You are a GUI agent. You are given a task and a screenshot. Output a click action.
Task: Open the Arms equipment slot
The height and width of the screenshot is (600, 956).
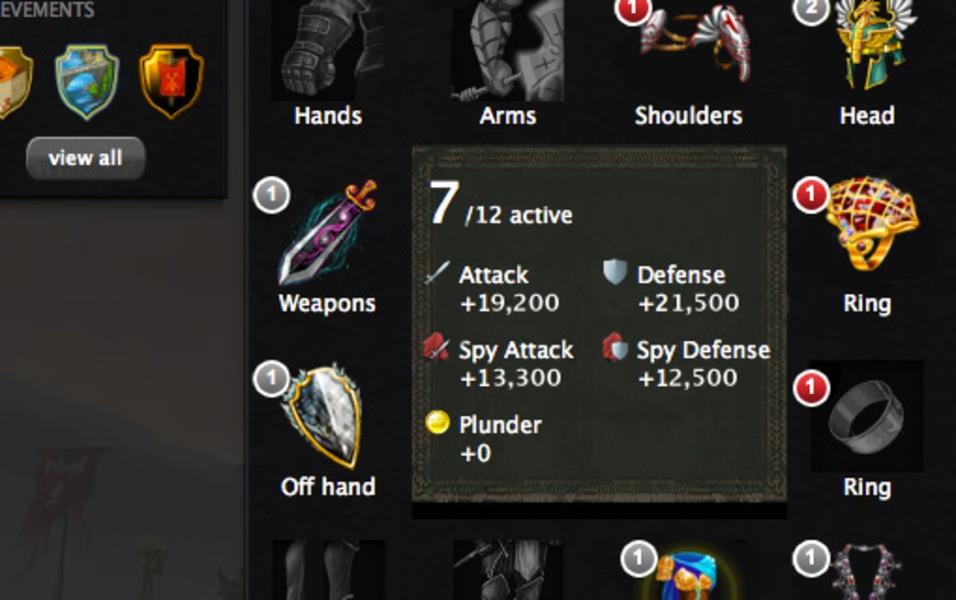point(507,50)
